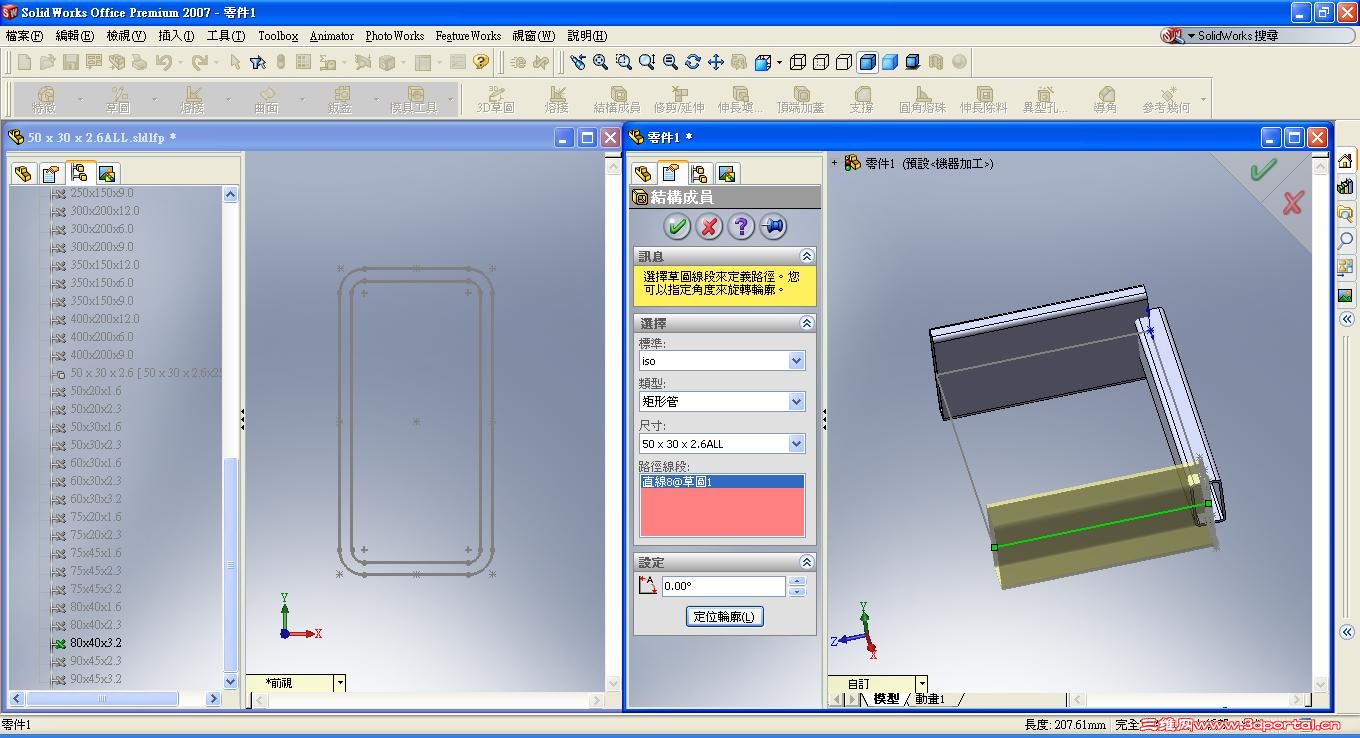Open the 類型 type dropdown showing 矩形管
This screenshot has width=1360, height=738.
point(797,402)
